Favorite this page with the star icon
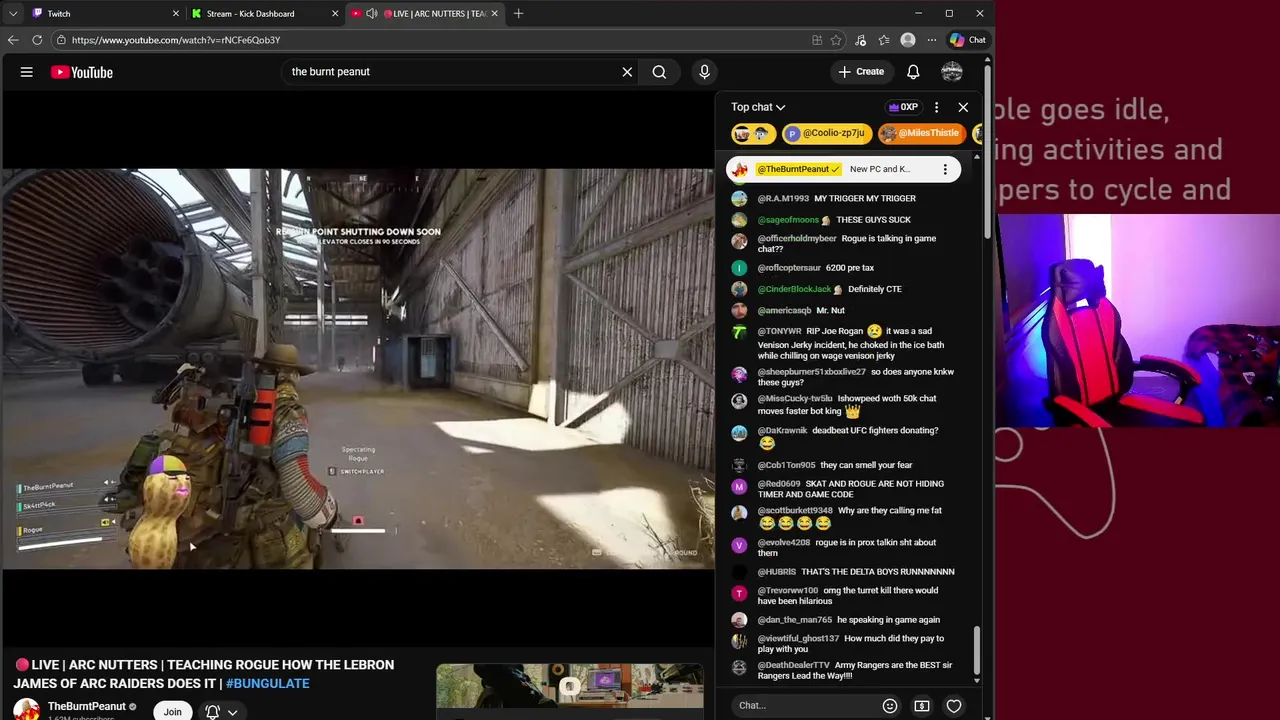Screen dimensions: 1280x720 click(836, 40)
